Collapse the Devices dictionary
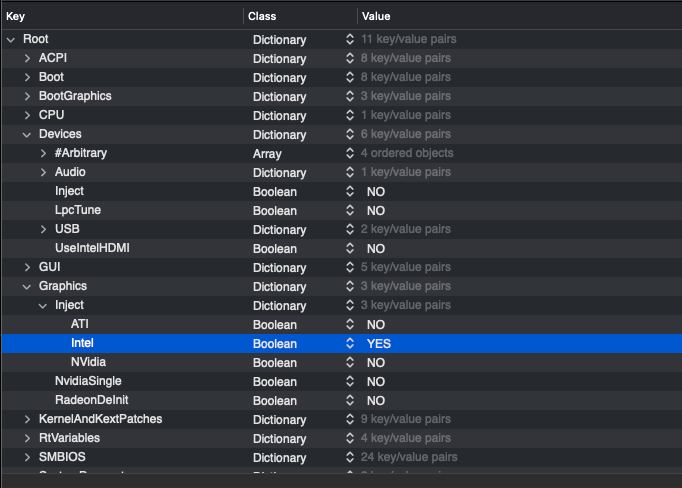The height and width of the screenshot is (488, 682). pos(27,134)
